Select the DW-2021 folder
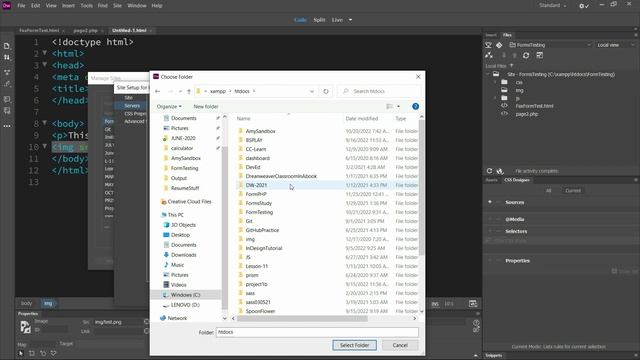This screenshot has height=360, width=640. tap(256, 185)
